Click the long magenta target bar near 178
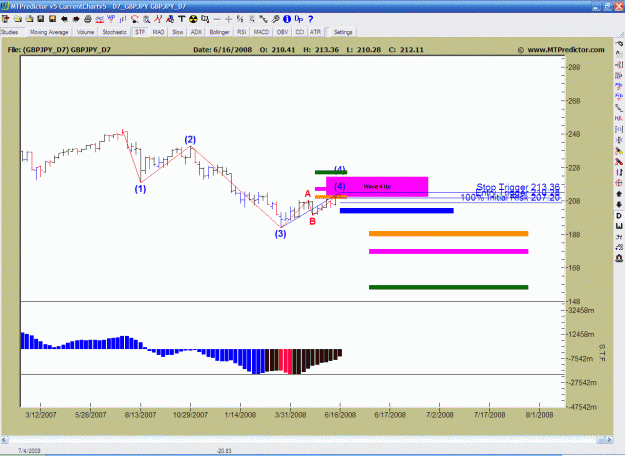625x456 pixels. pyautogui.click(x=448, y=251)
